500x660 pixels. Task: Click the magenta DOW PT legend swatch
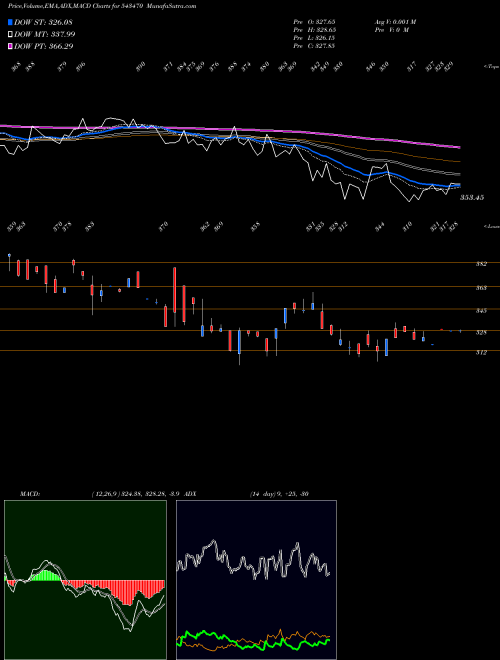click(11, 46)
